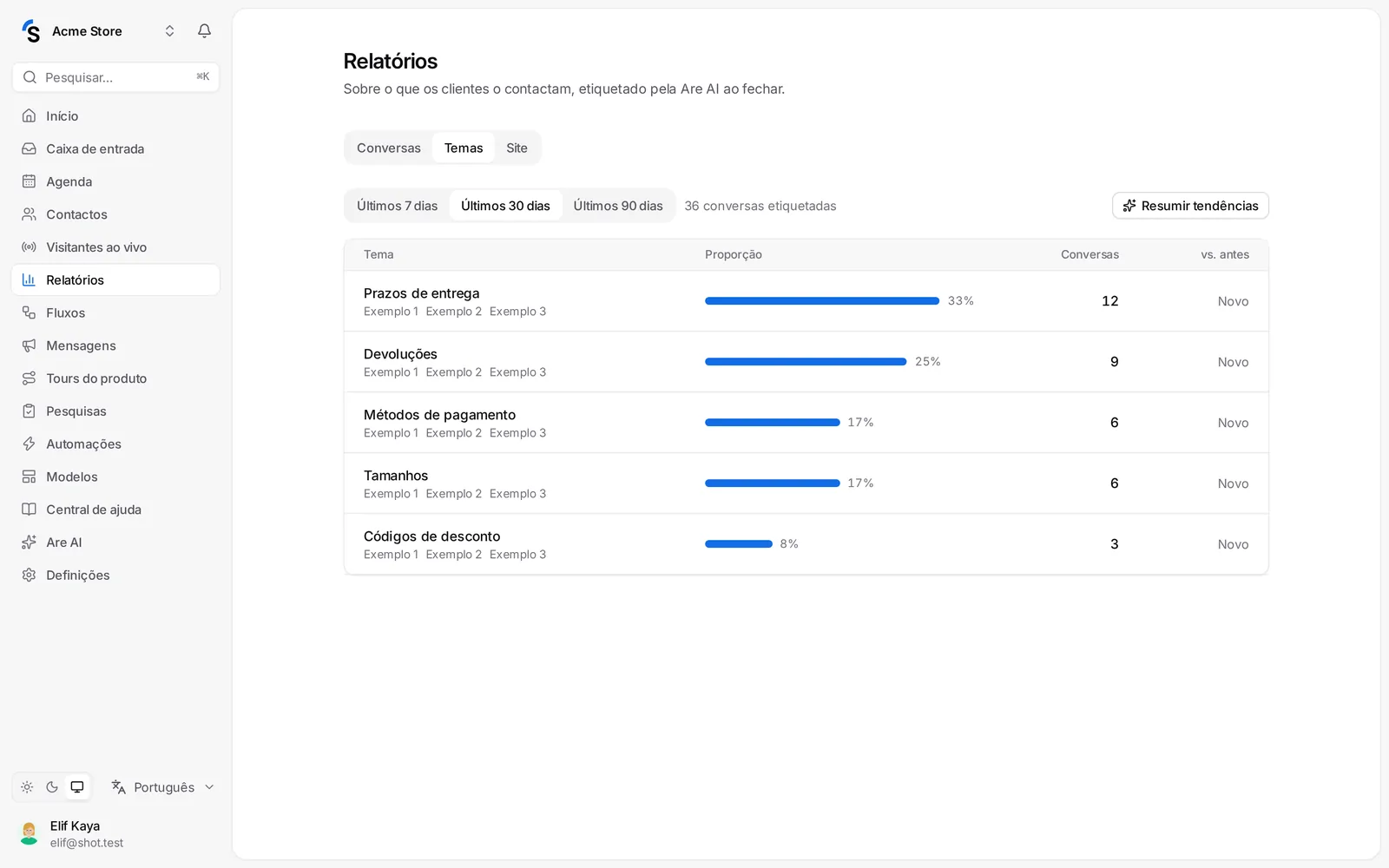The width and height of the screenshot is (1389, 868).
Task: Open notifications bell icon
Action: click(x=204, y=31)
